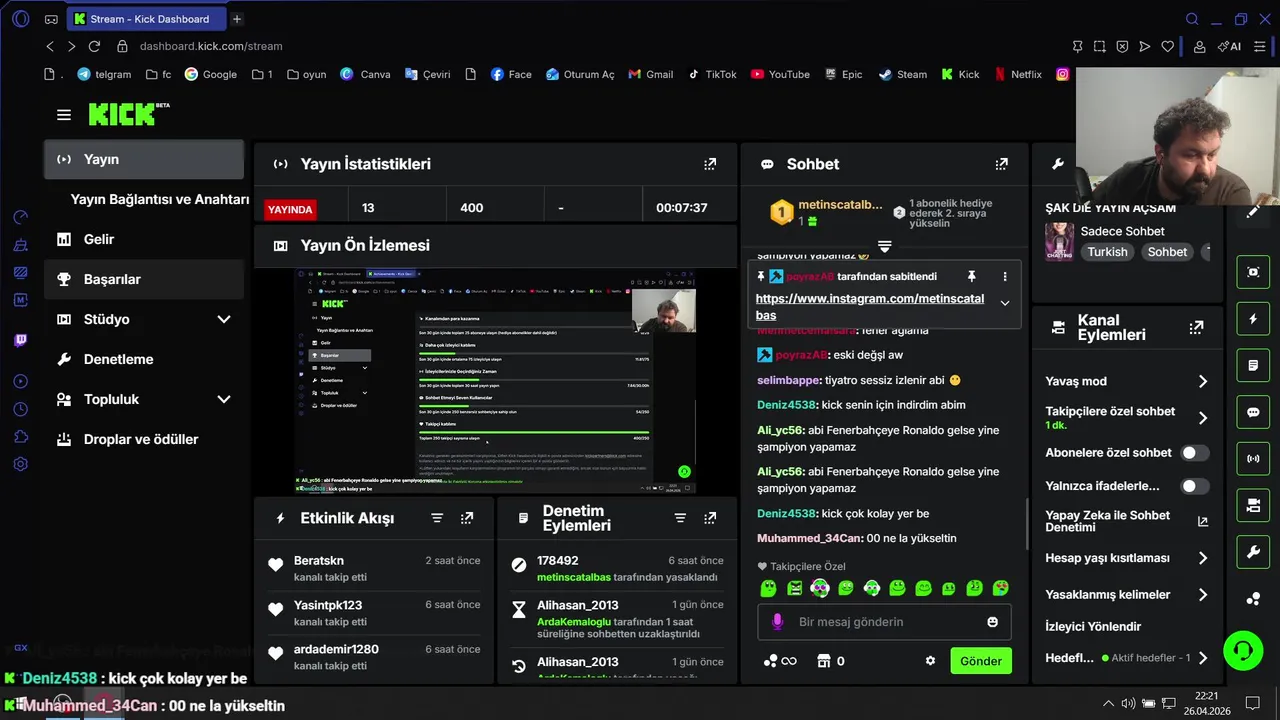The height and width of the screenshot is (720, 1280).
Task: Toggle Yalnızca ifadelerle switch
Action: pyautogui.click(x=1194, y=486)
